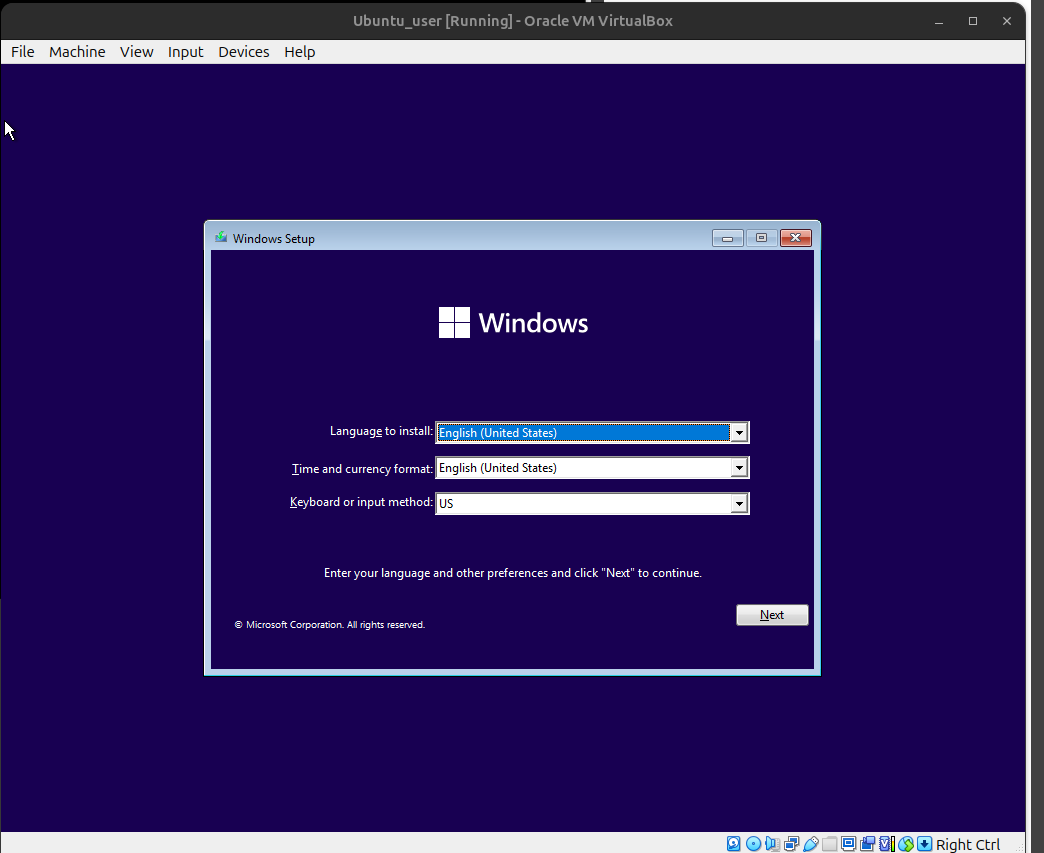Maximize the Windows Setup dialog

(761, 238)
